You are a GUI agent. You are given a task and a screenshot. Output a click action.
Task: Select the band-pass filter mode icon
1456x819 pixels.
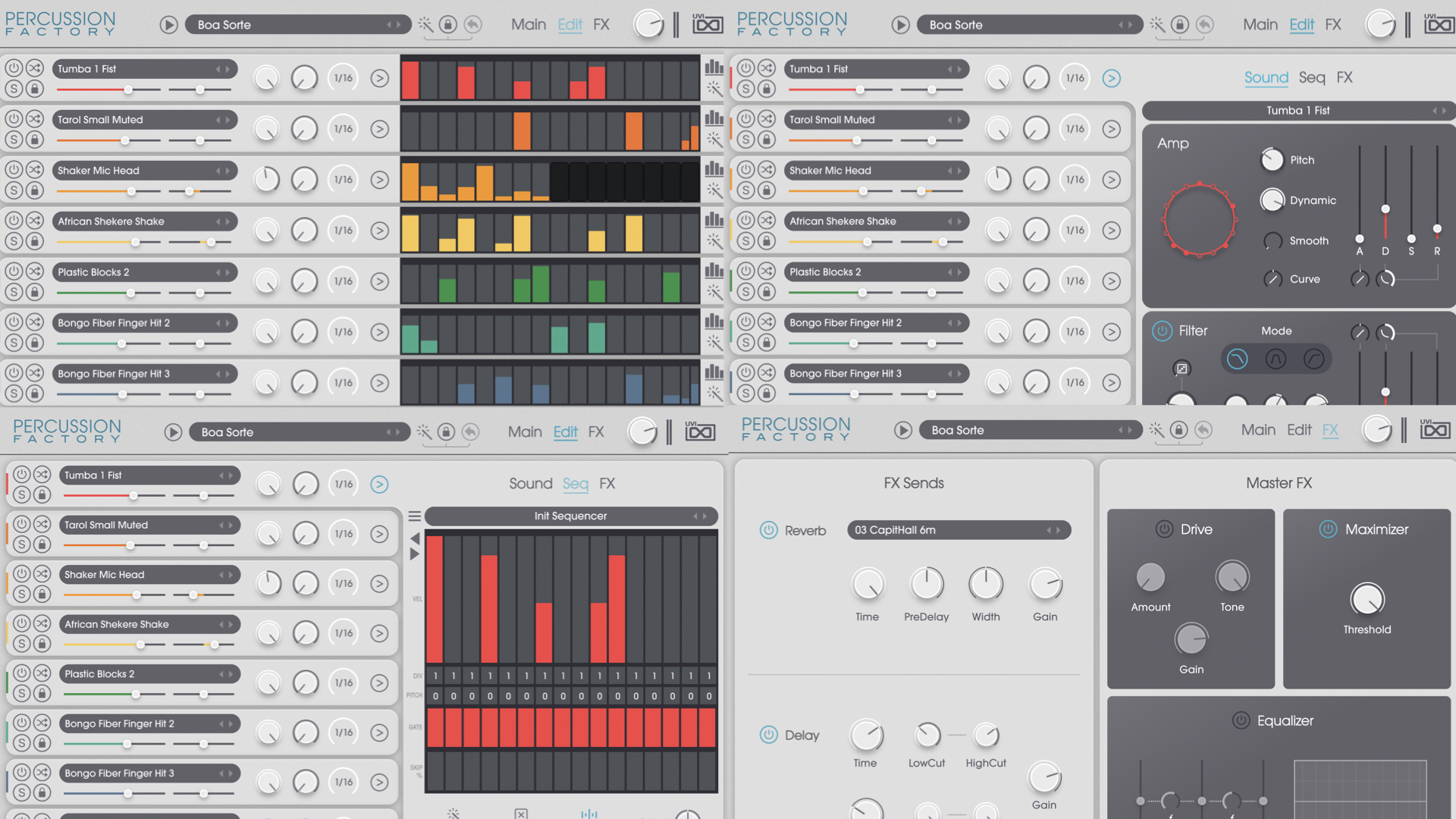pos(1276,359)
